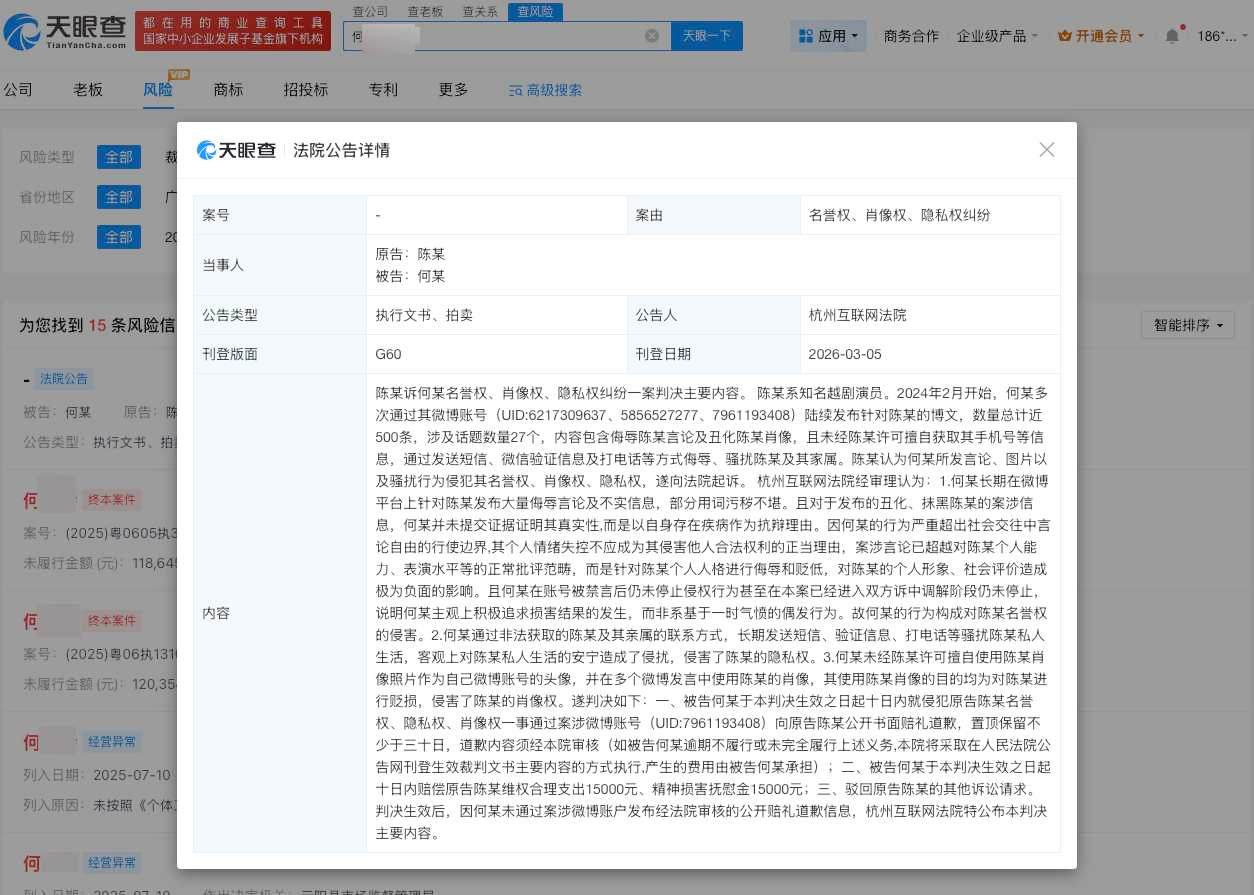Click the notification bell icon

(x=1171, y=35)
